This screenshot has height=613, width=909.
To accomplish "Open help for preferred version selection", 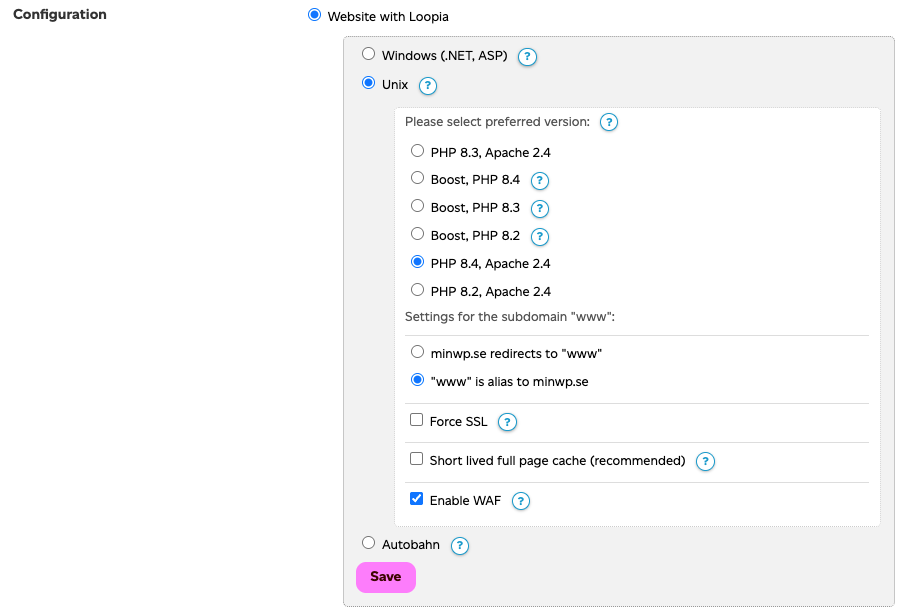I will 608,123.
